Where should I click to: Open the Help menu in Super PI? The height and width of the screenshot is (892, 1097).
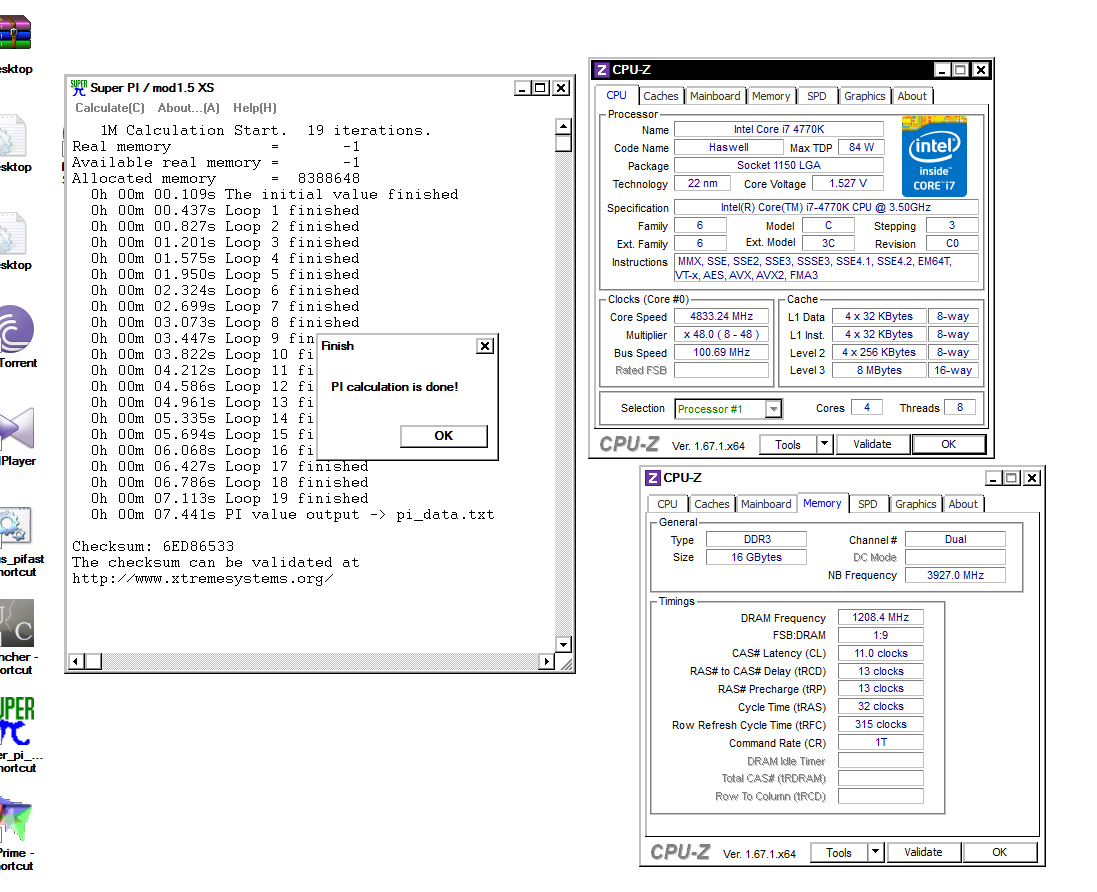[255, 108]
